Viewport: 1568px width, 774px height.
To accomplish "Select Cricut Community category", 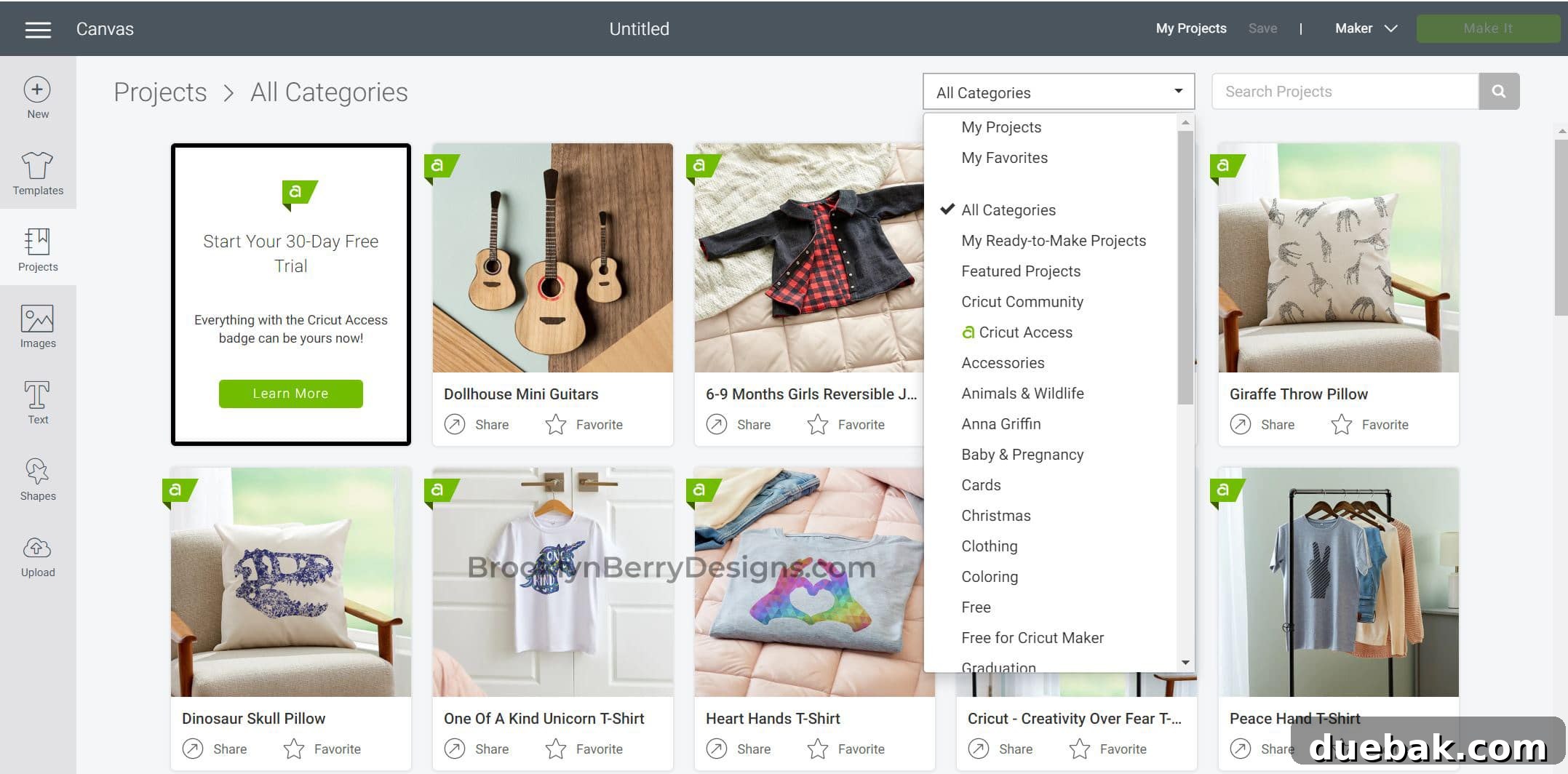I will (x=1022, y=302).
